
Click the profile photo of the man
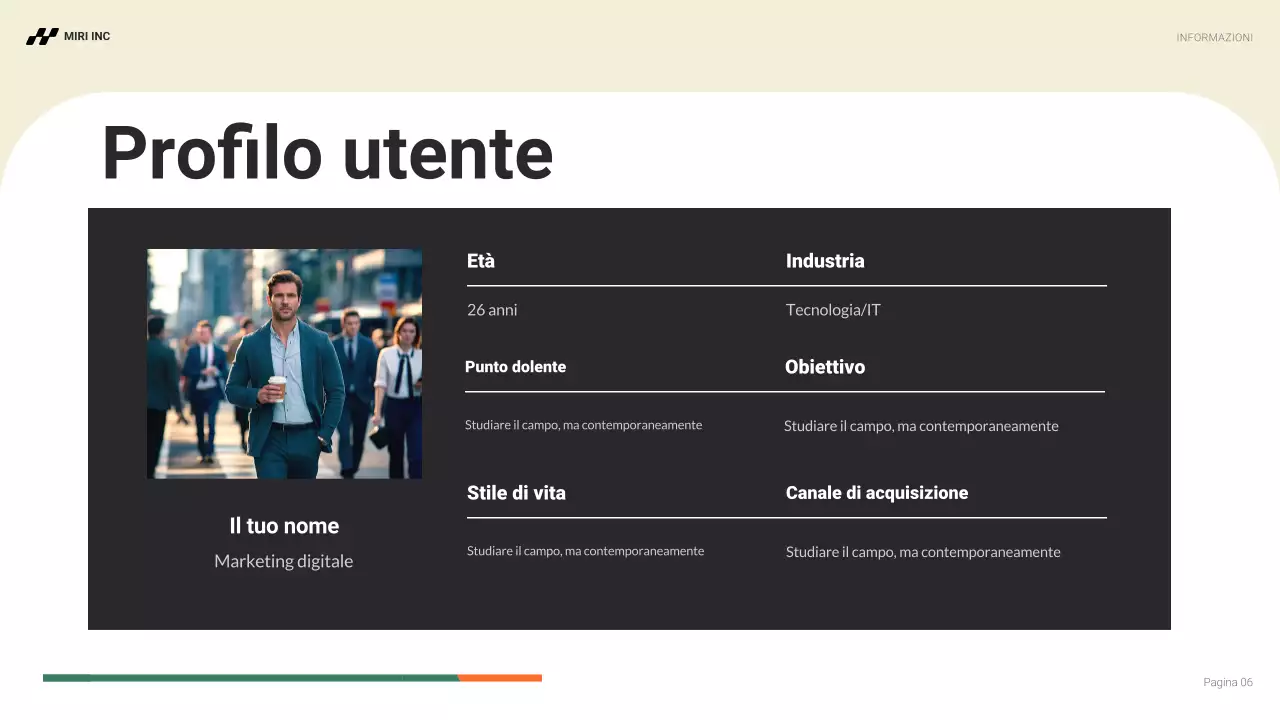tap(284, 364)
